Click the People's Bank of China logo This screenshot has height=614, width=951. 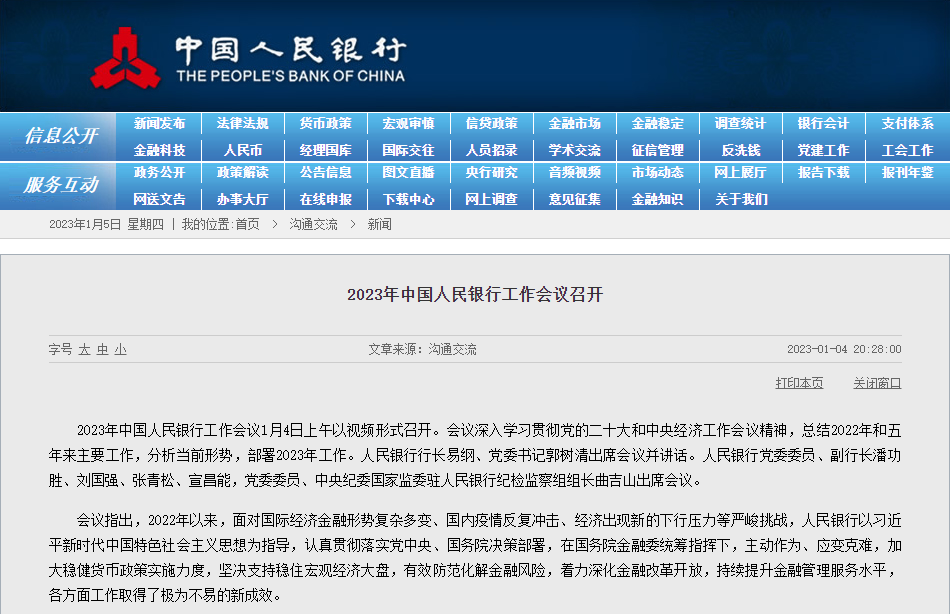coord(248,59)
